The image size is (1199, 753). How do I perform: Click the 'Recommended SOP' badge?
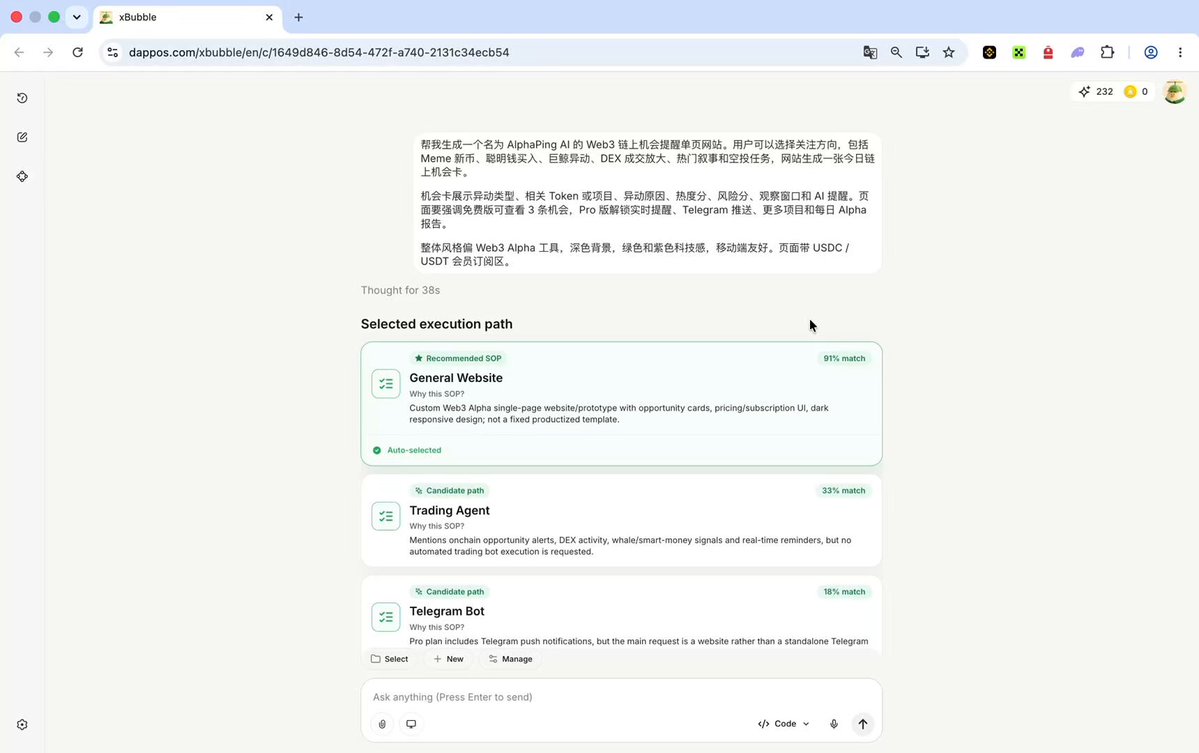[x=458, y=359]
